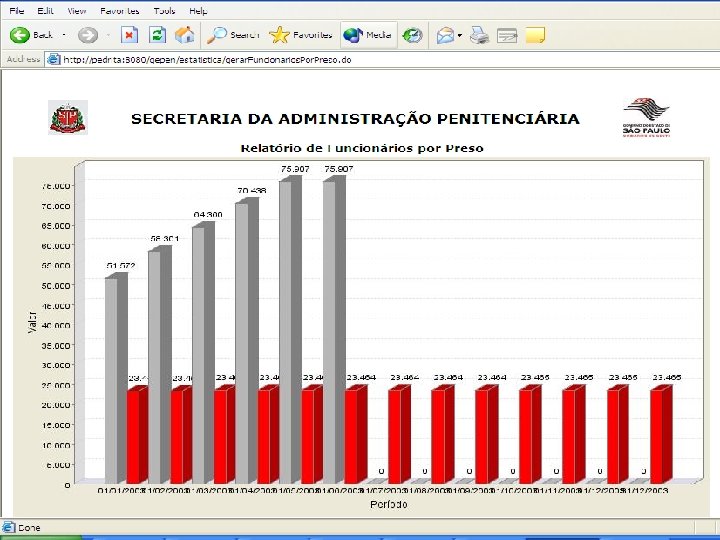Click the Relatório de Funcionários por Preso title
This screenshot has height=540, width=720.
(x=362, y=148)
